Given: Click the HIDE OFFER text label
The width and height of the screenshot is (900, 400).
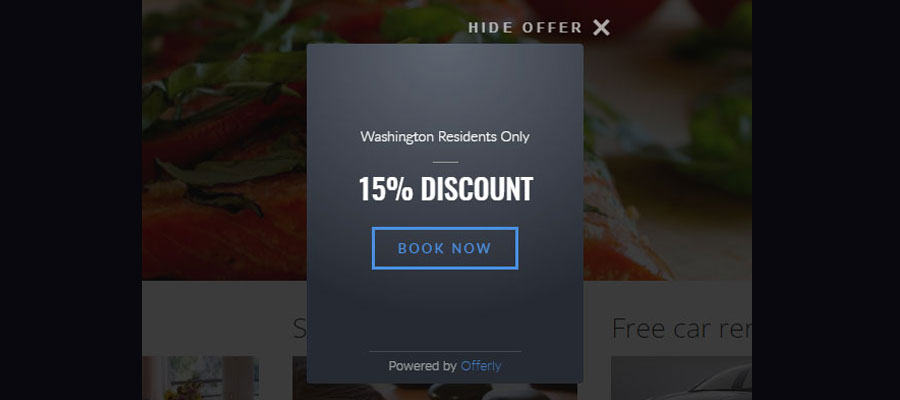Looking at the screenshot, I should (525, 28).
